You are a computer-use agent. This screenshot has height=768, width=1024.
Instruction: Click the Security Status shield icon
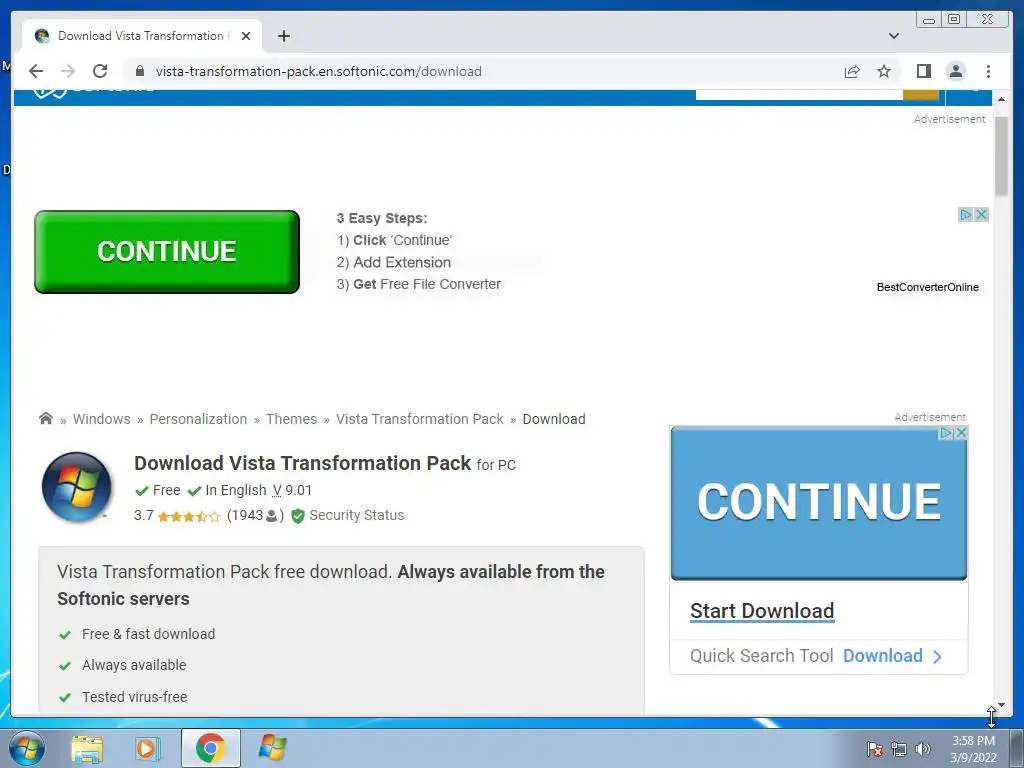298,516
